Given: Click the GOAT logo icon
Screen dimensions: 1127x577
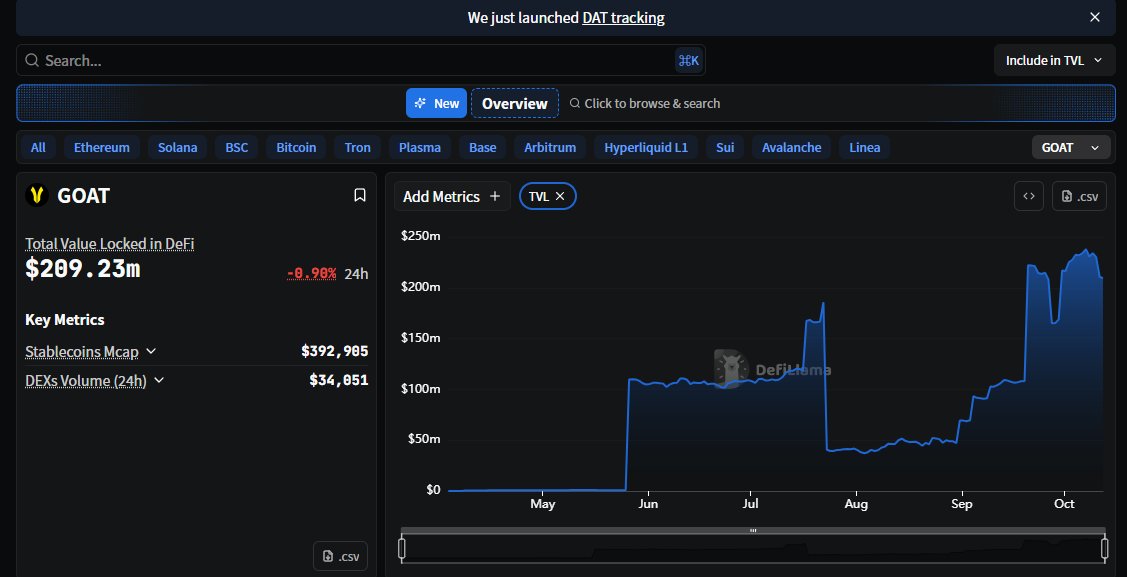Looking at the screenshot, I should [x=37, y=195].
